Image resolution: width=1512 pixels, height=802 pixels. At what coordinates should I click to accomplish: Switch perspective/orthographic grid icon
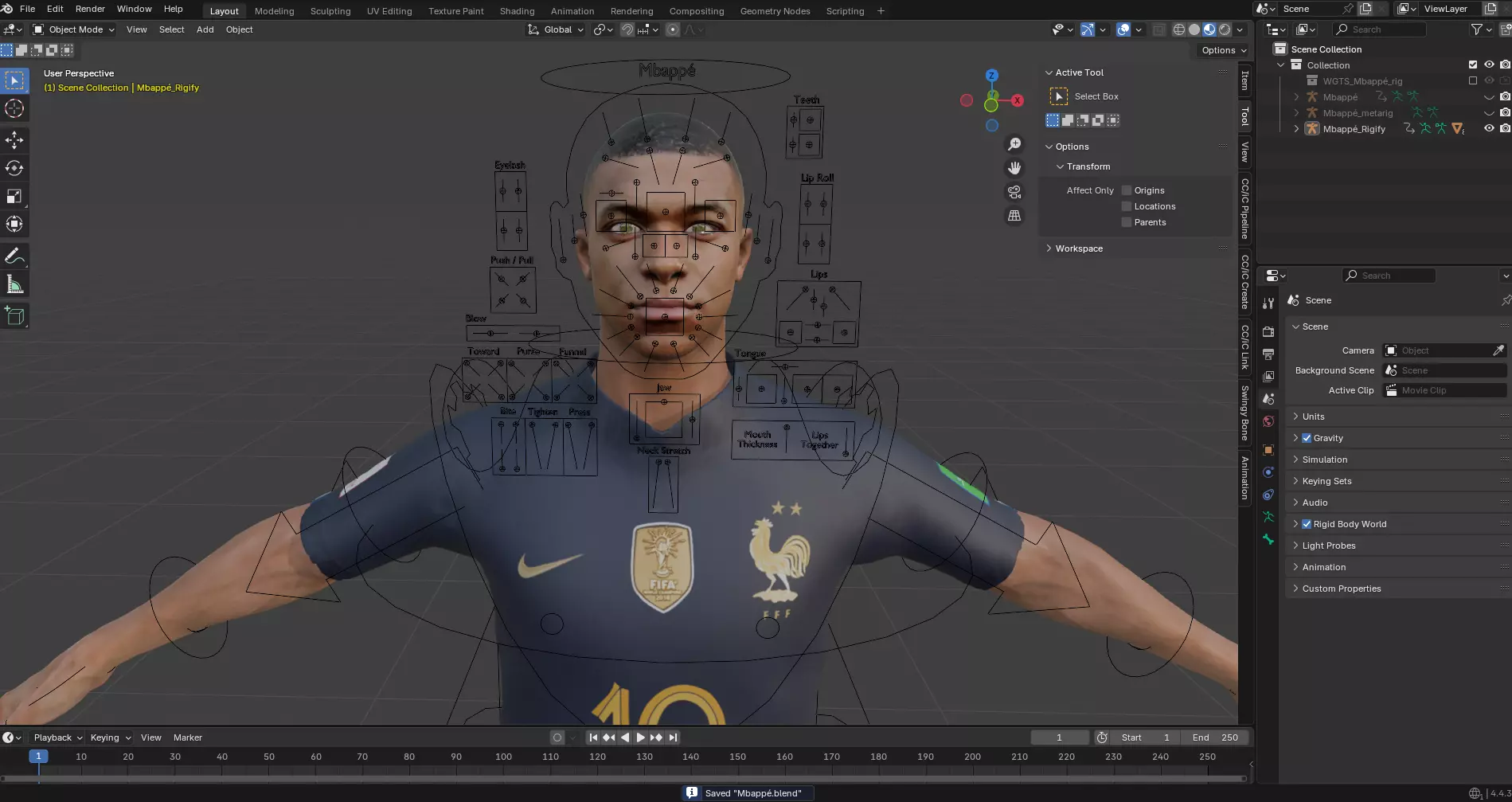point(1014,216)
